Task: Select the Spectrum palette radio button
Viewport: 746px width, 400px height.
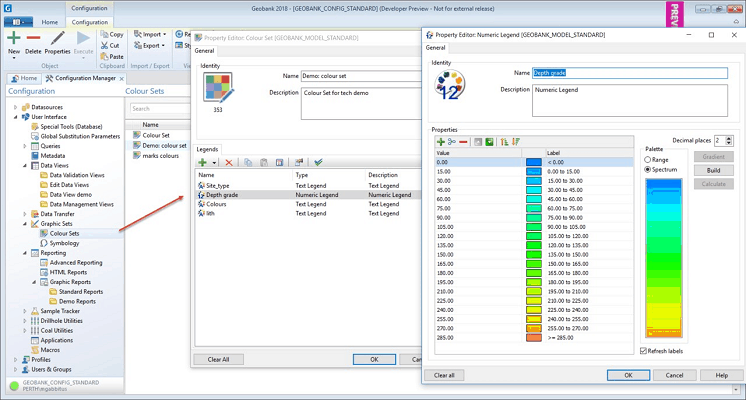Action: point(649,170)
